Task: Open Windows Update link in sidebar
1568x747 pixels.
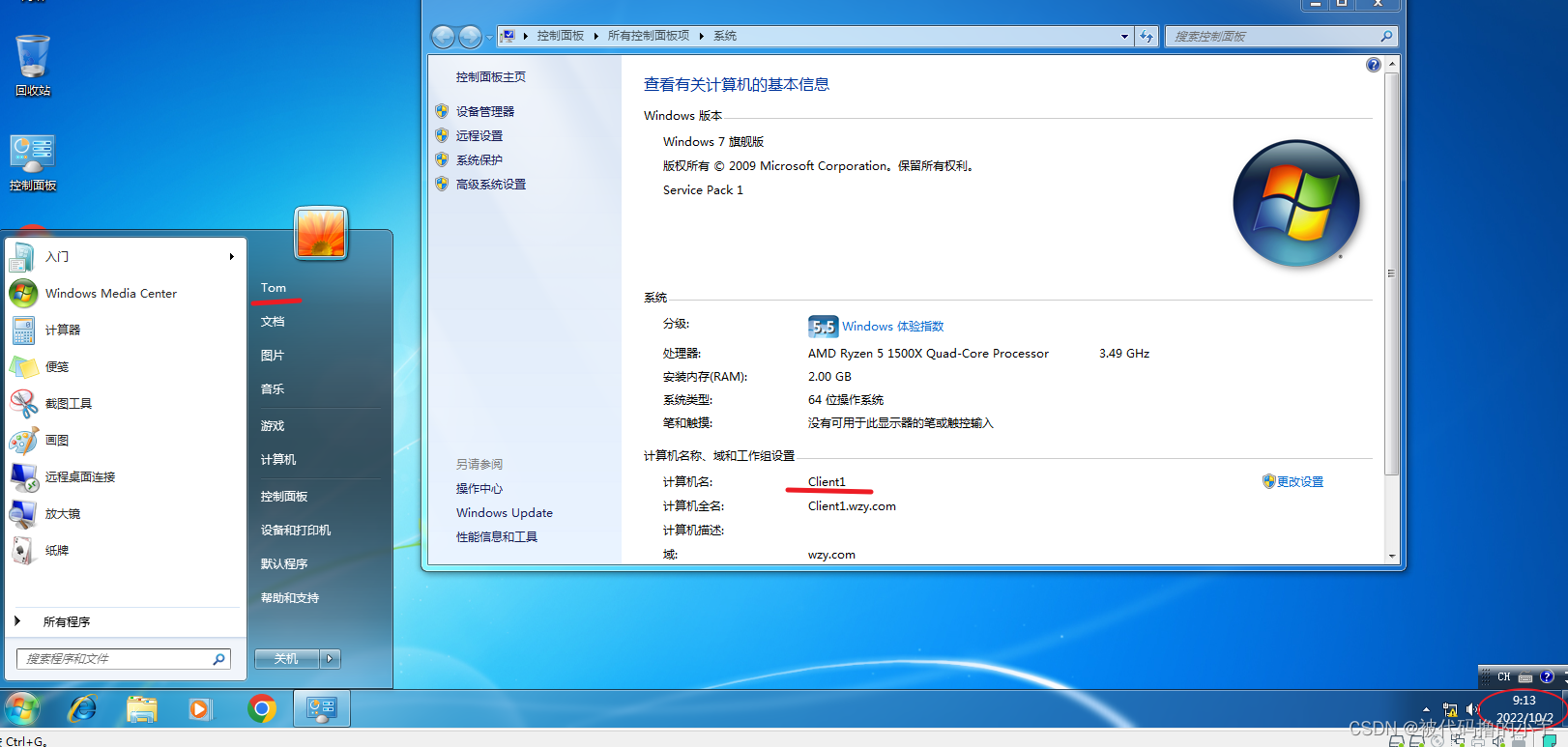Action: pyautogui.click(x=505, y=513)
